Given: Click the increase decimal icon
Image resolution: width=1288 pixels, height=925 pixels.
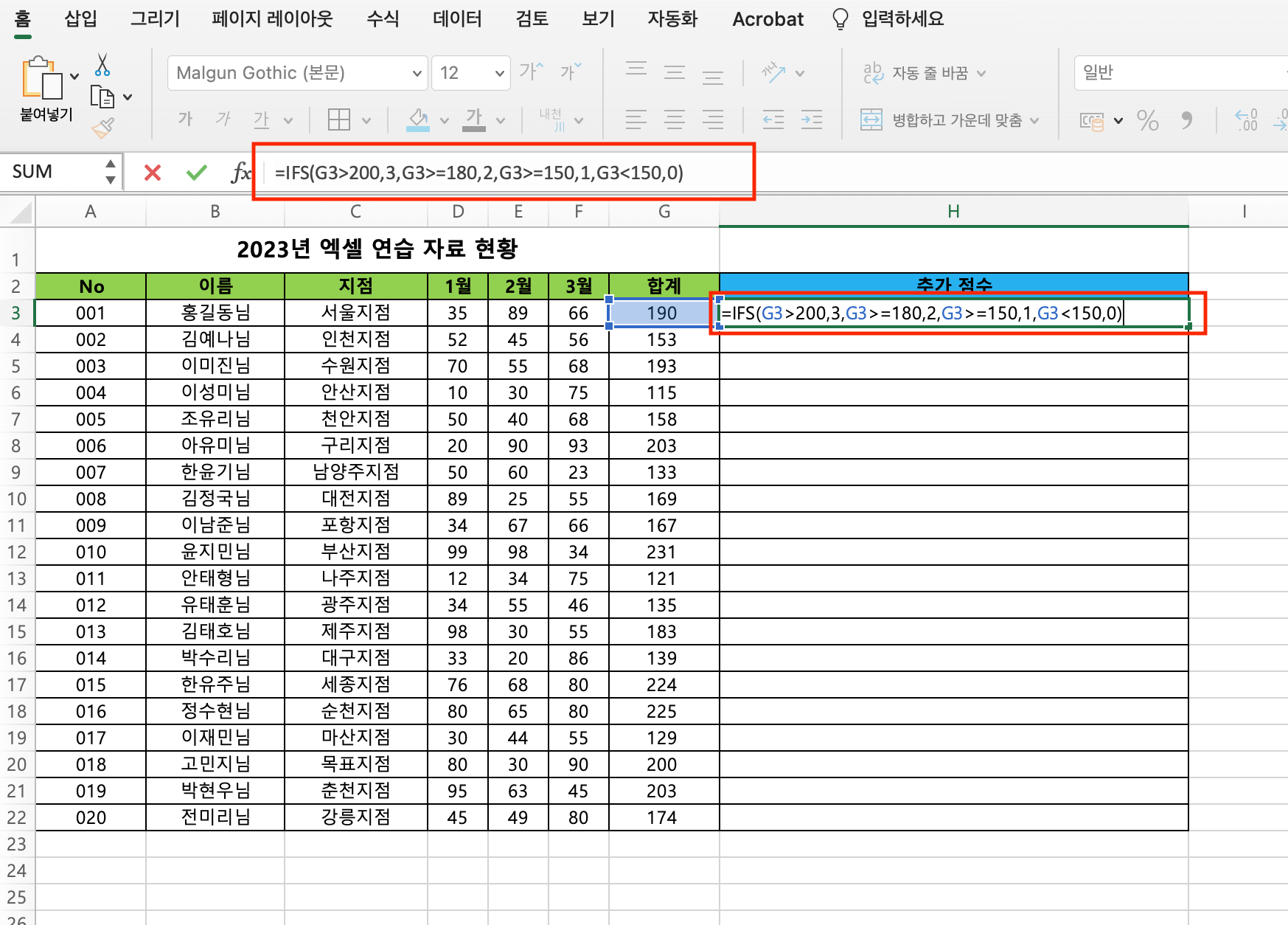Looking at the screenshot, I should coord(1246,120).
